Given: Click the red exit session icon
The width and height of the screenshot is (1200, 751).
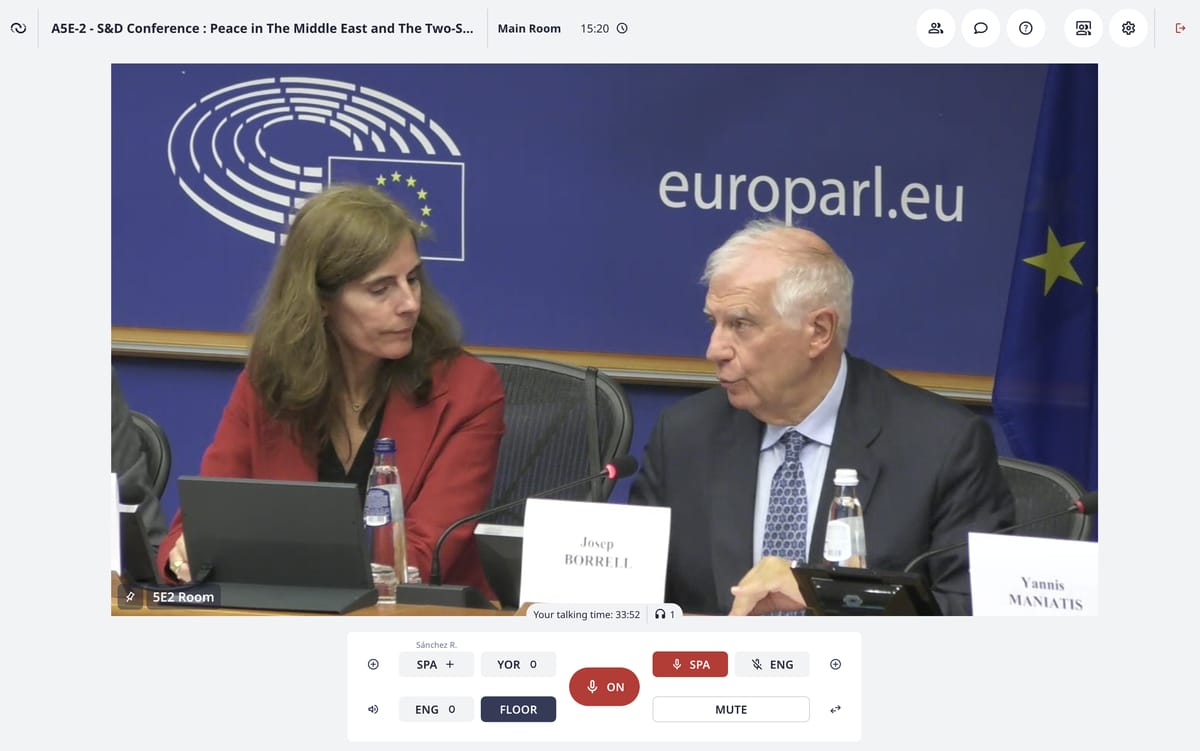Looking at the screenshot, I should point(1180,28).
